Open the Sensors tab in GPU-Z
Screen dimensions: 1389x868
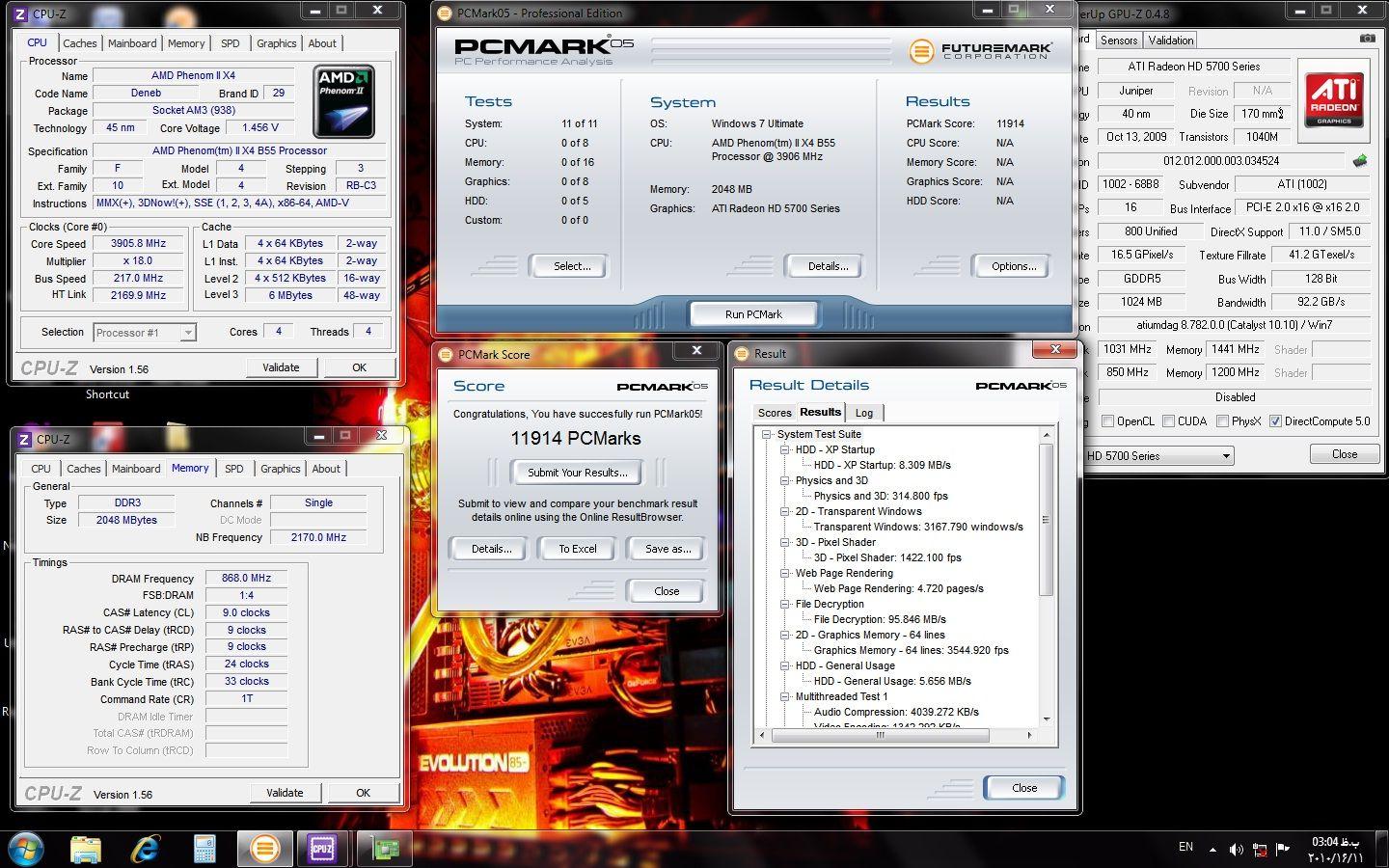[1119, 41]
